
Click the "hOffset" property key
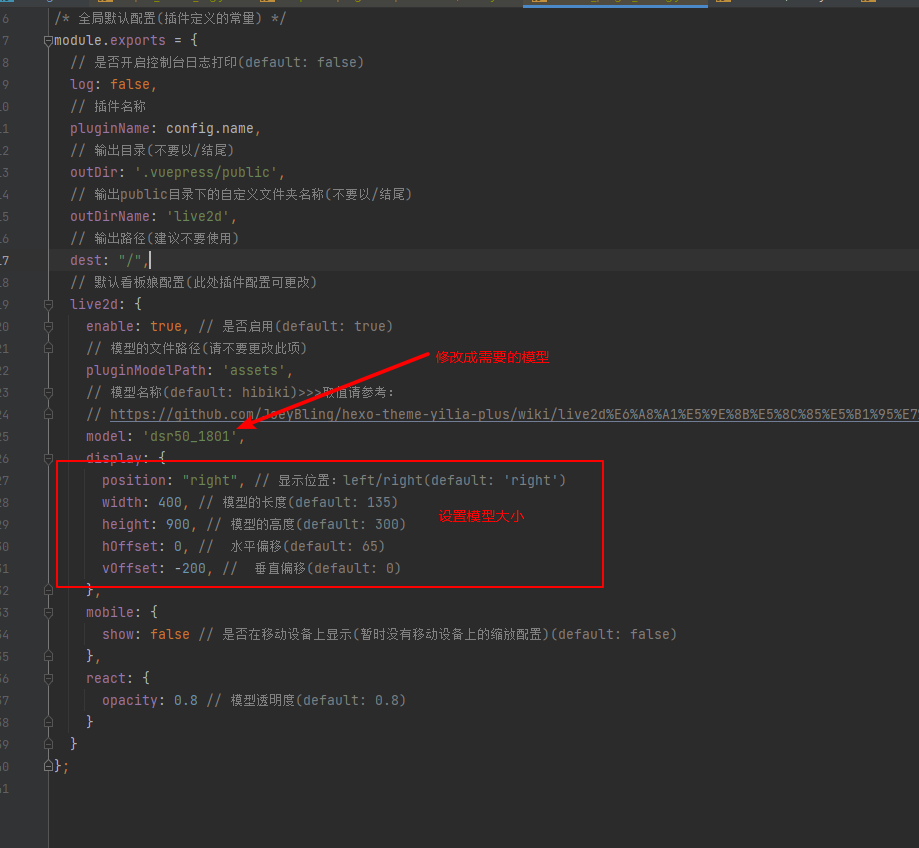(130, 546)
